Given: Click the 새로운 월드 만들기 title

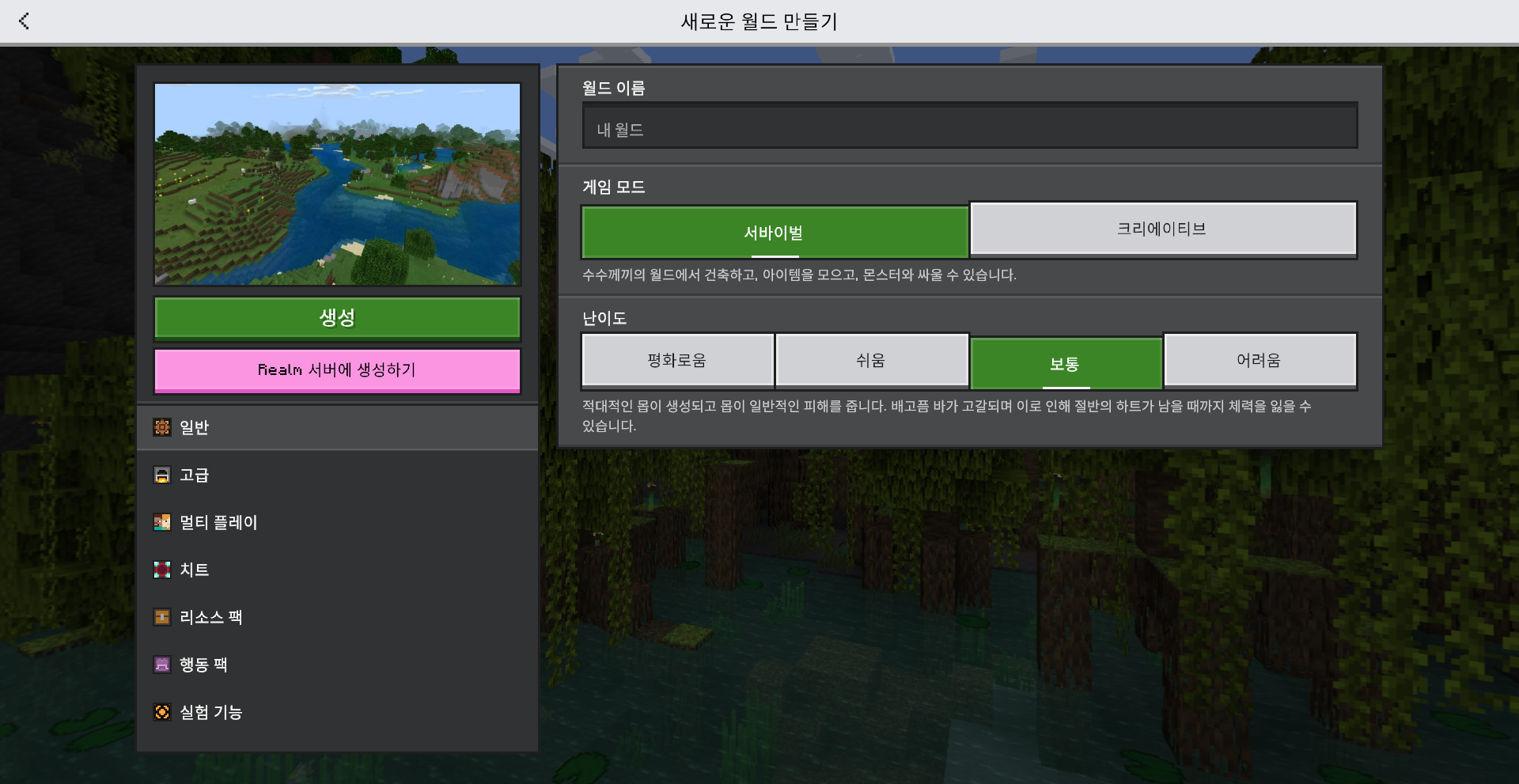Looking at the screenshot, I should coord(759,21).
